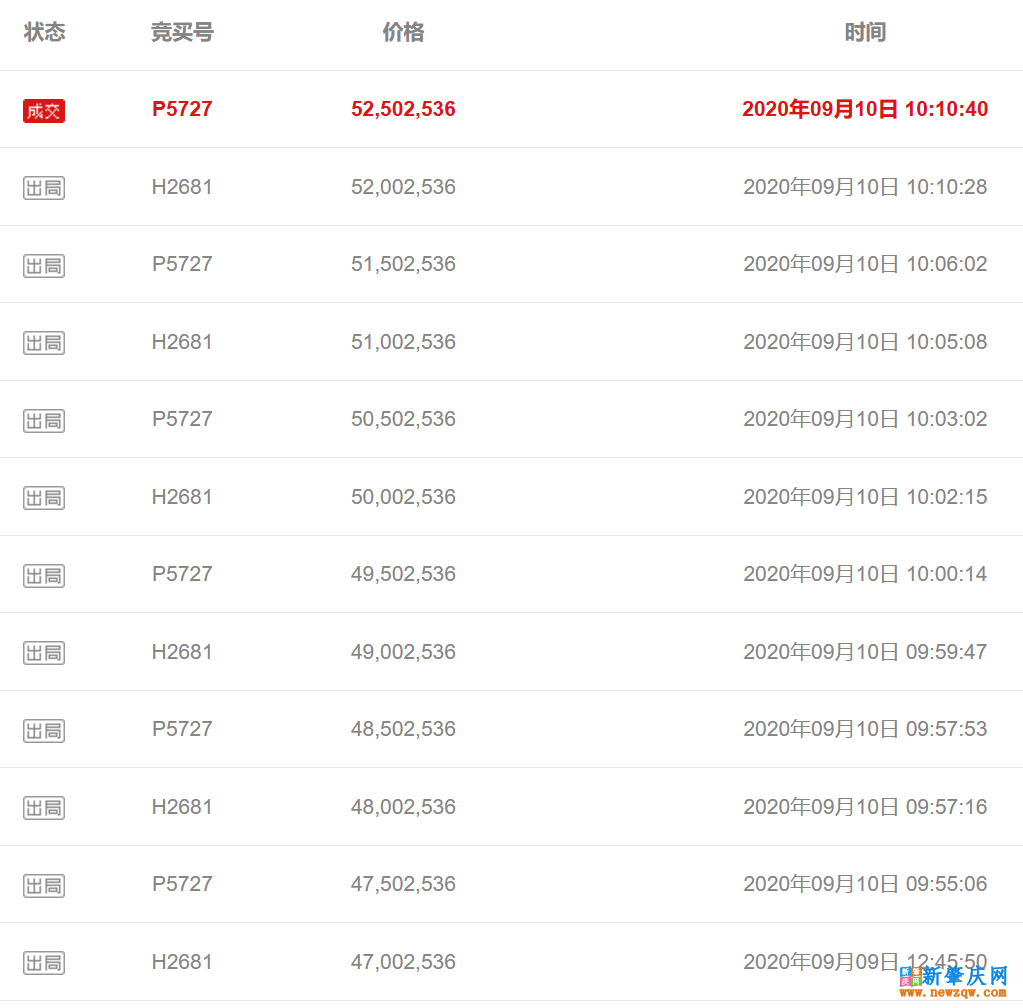This screenshot has width=1023, height=1008.
Task: Click the 价格 column header
Action: (403, 33)
